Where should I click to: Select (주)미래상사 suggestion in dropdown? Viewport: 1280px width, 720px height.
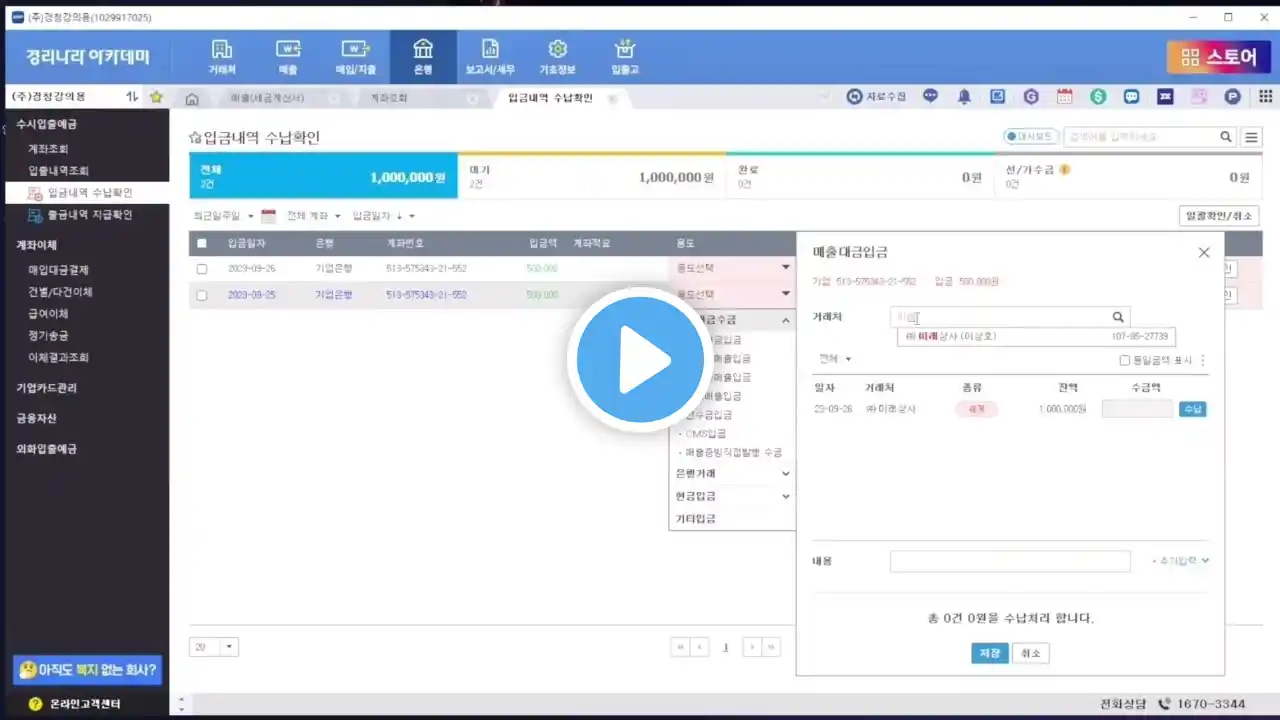click(x=1036, y=336)
